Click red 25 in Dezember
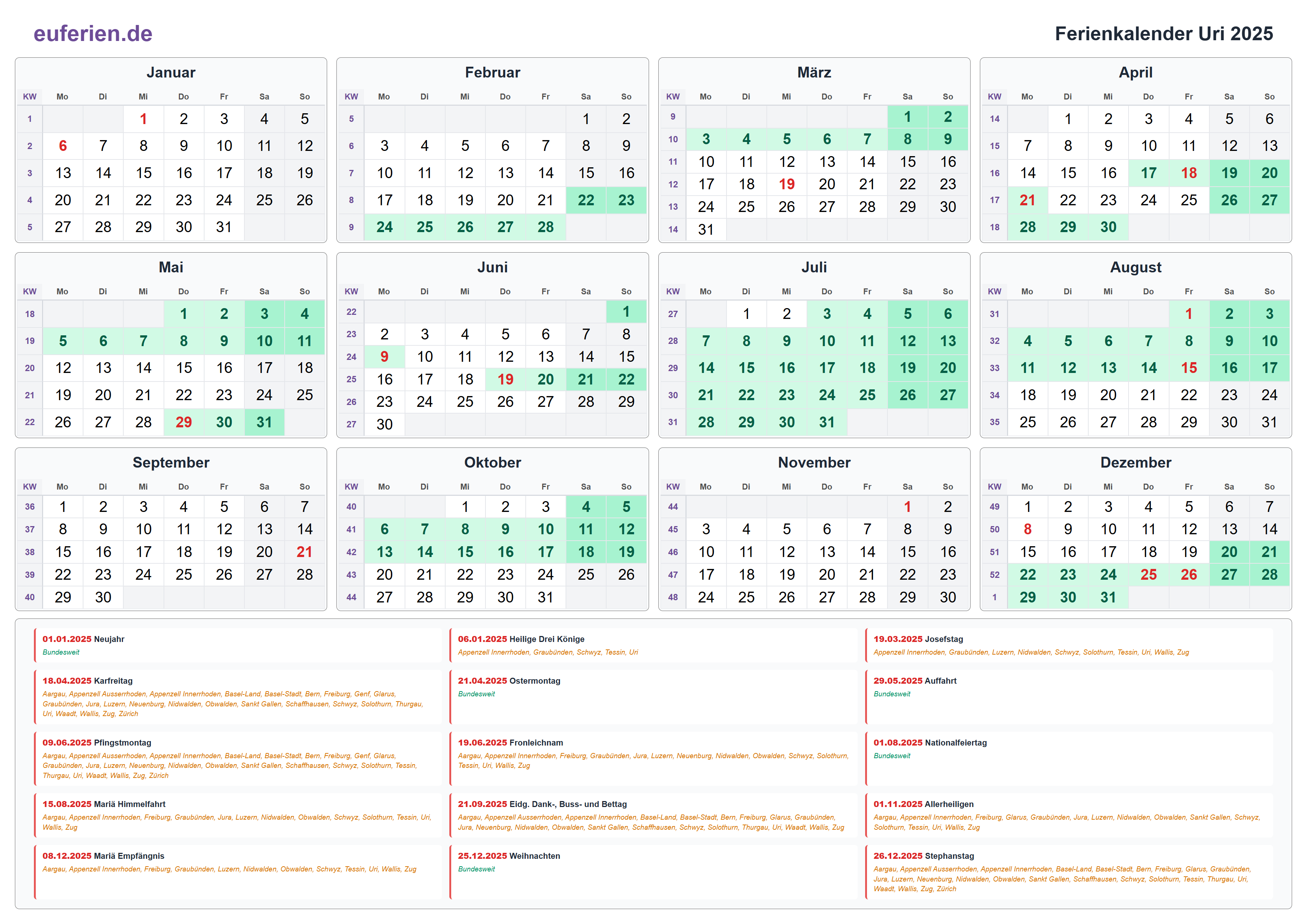Image resolution: width=1307 pixels, height=924 pixels. point(1149,575)
